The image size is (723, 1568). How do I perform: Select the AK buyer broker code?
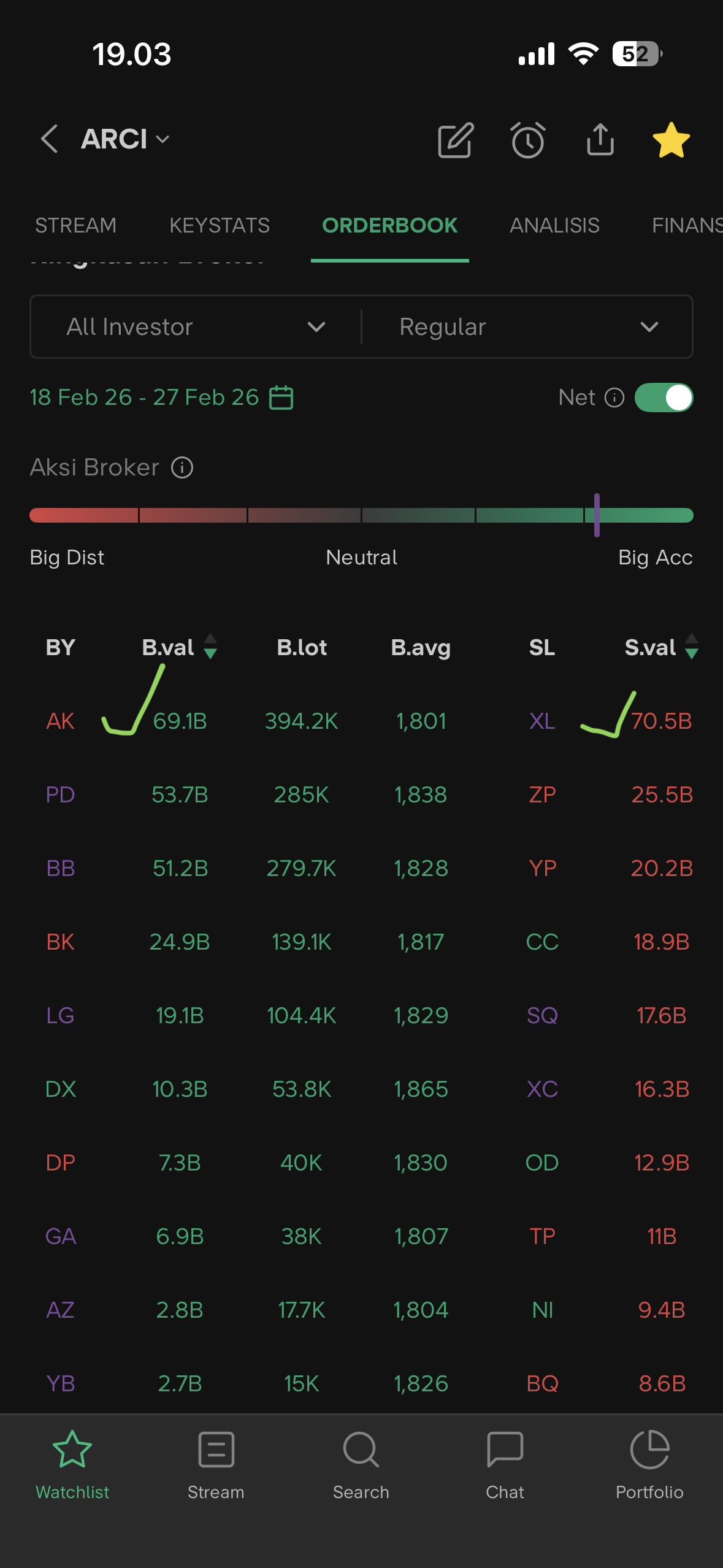[60, 721]
